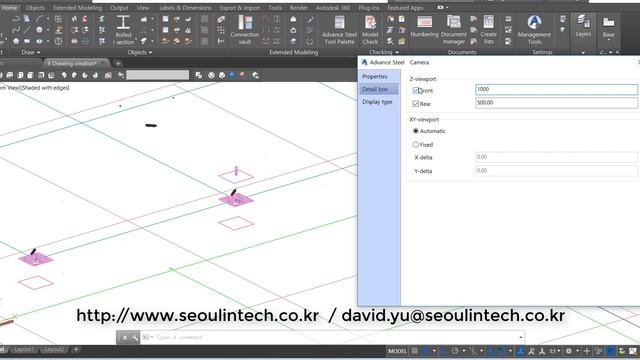Click the workspace gear icon in status bar

tap(569, 351)
